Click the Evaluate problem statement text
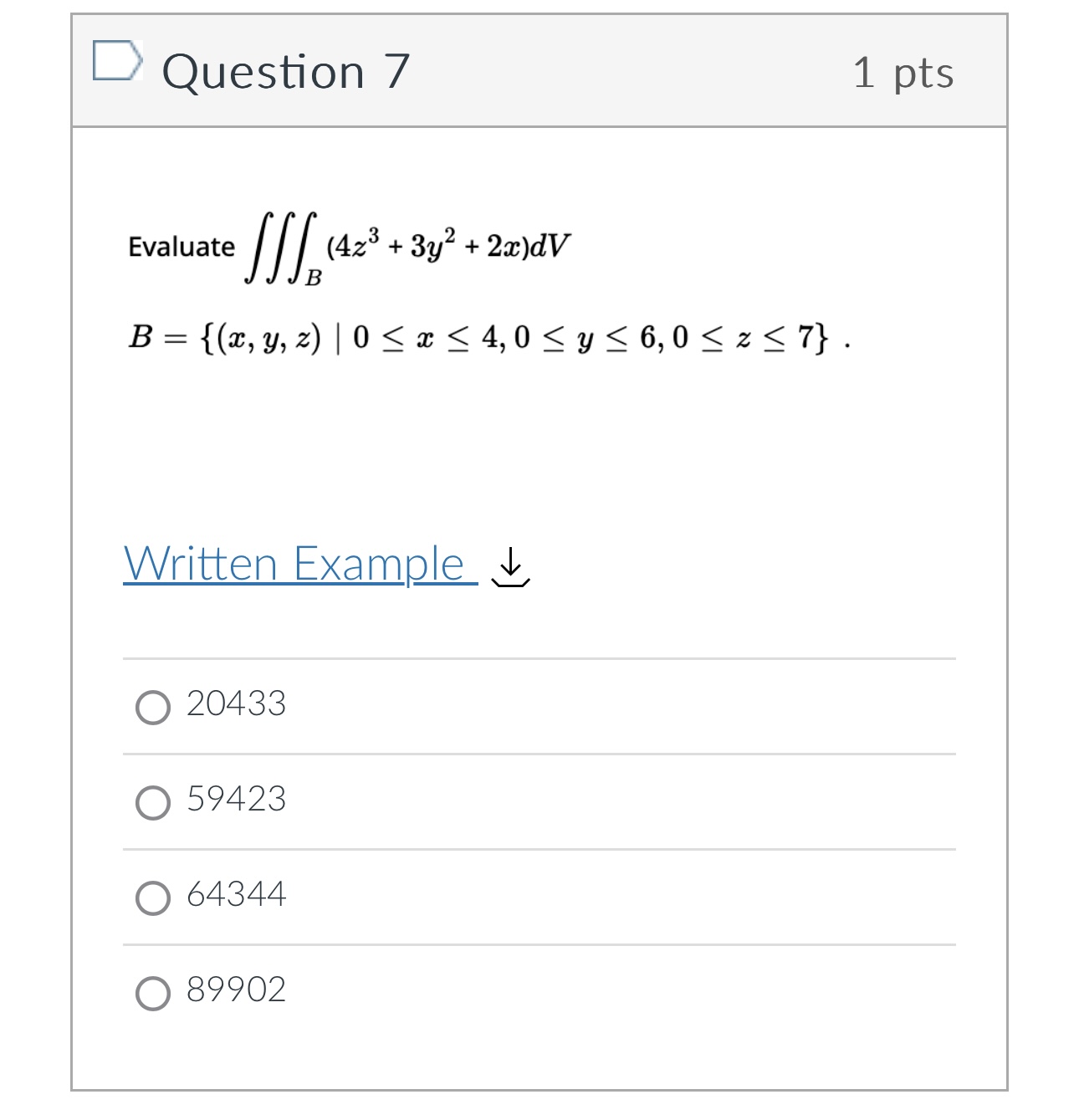Viewport: 1079px width, 1120px height. click(181, 247)
